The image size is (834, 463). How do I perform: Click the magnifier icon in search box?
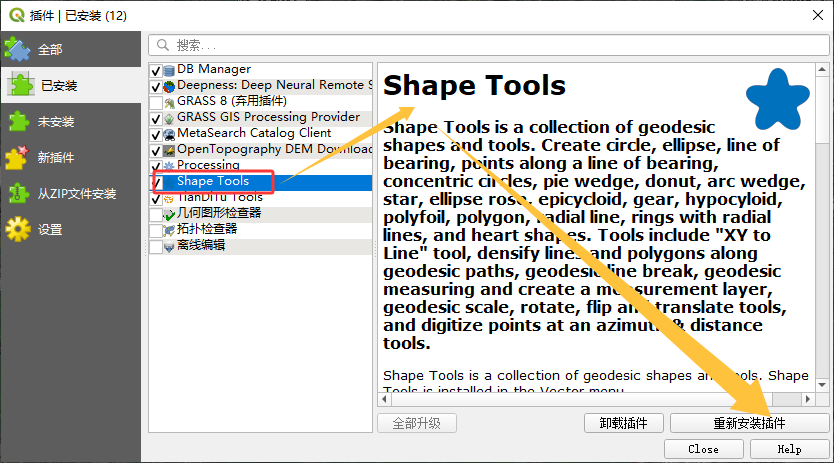click(x=163, y=45)
